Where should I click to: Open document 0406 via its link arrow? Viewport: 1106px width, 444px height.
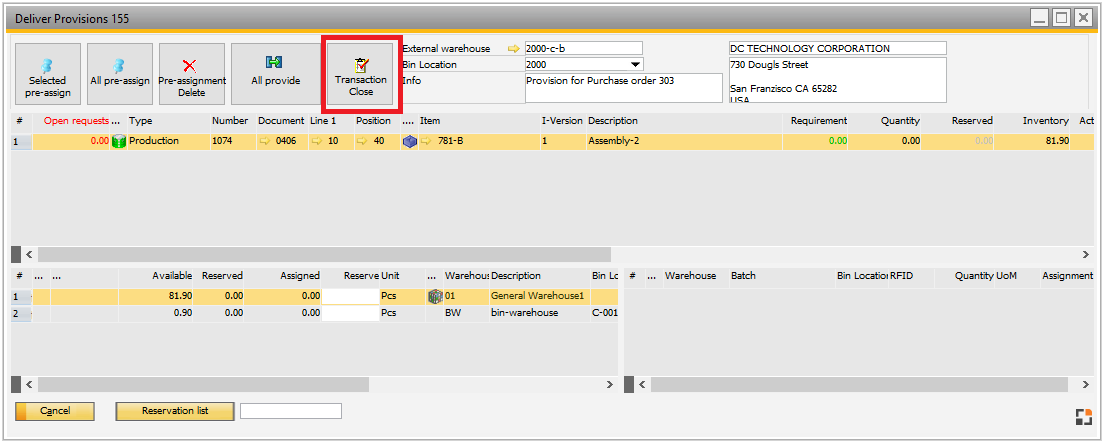(266, 142)
